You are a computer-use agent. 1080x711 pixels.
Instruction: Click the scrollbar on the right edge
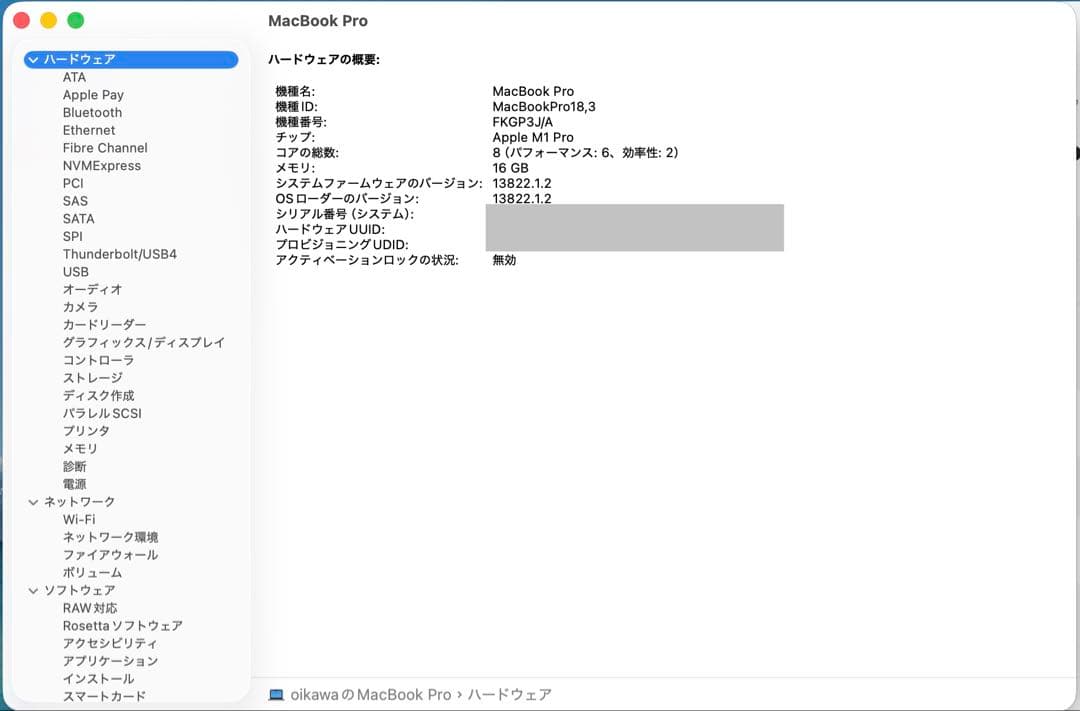[1075, 155]
